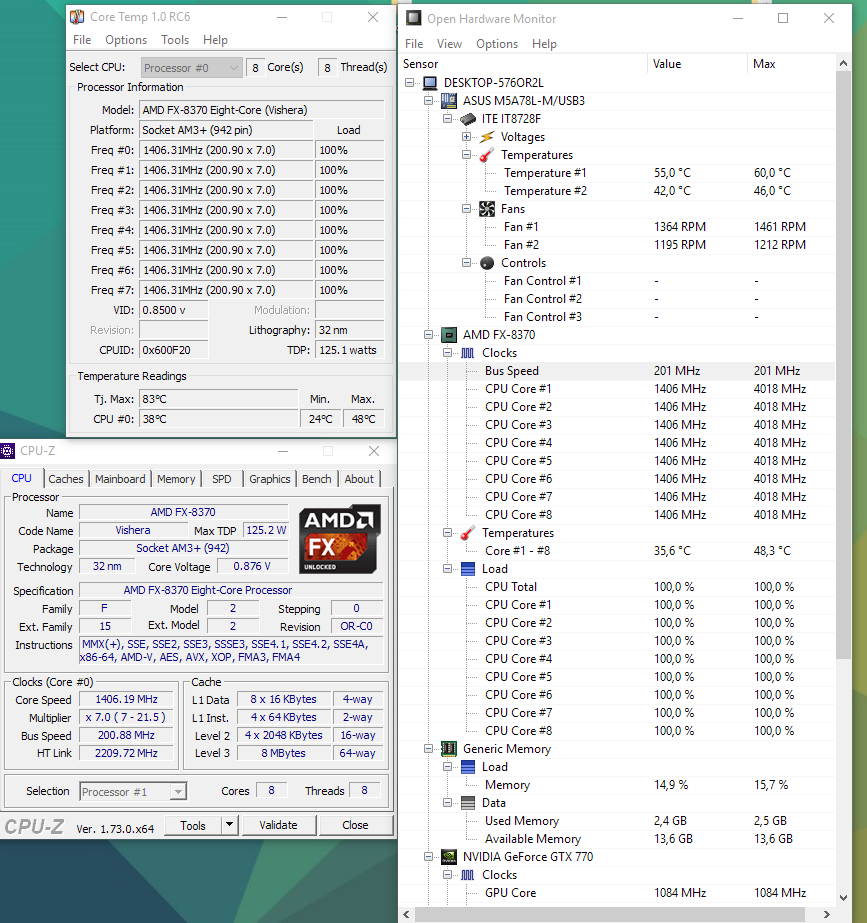
Task: Click the Open Hardware Monitor window icon
Action: (x=414, y=18)
